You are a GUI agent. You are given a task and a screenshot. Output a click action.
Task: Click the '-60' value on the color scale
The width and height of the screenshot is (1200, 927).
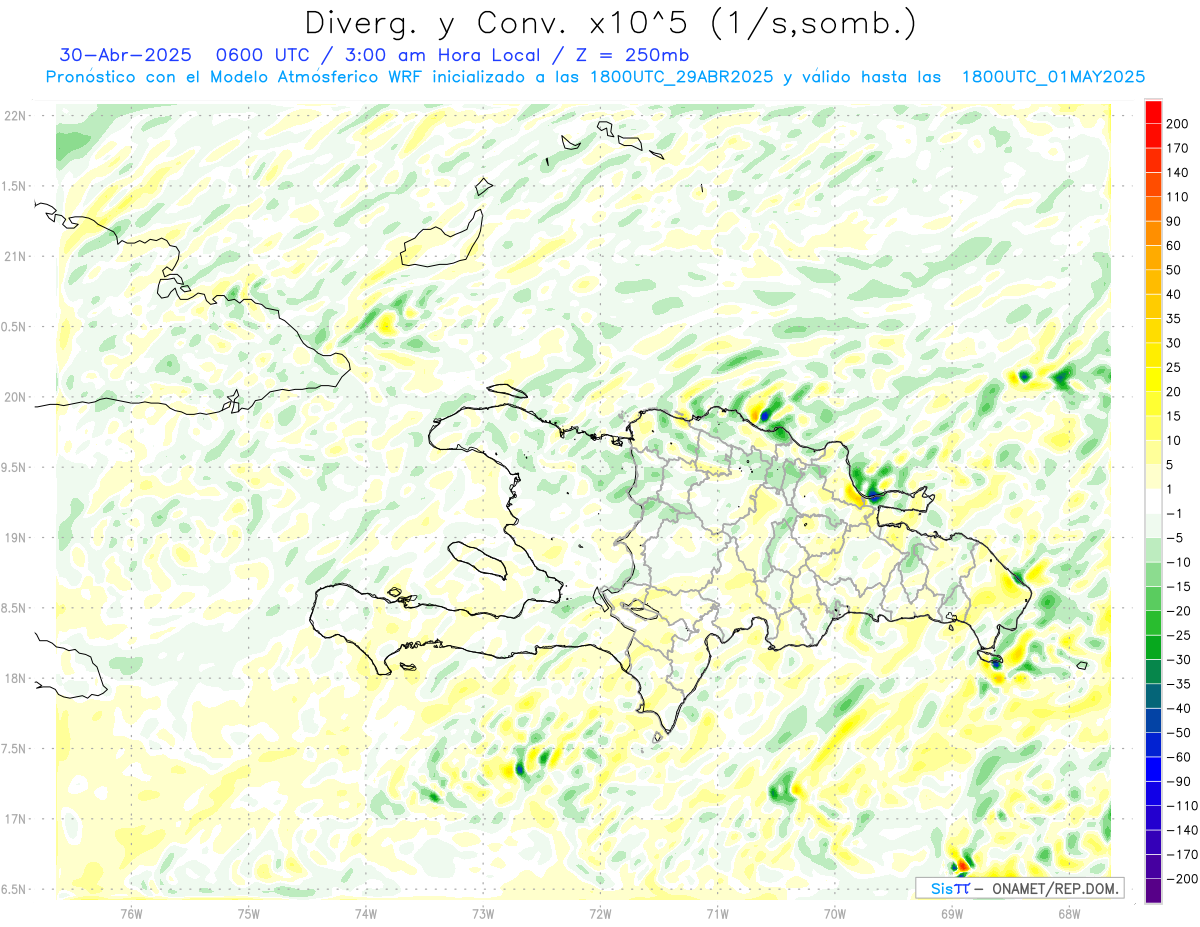pyautogui.click(x=1178, y=757)
